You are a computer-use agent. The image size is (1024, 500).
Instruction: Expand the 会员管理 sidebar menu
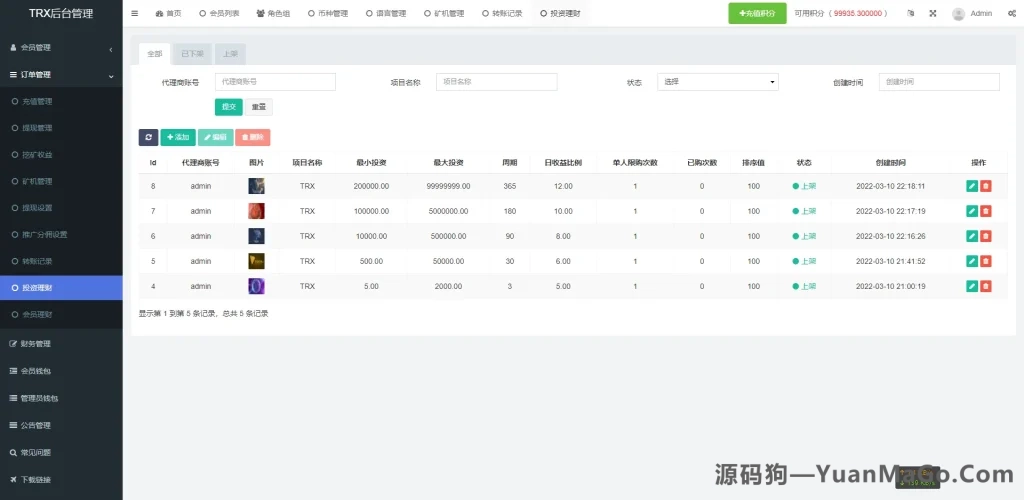point(61,48)
